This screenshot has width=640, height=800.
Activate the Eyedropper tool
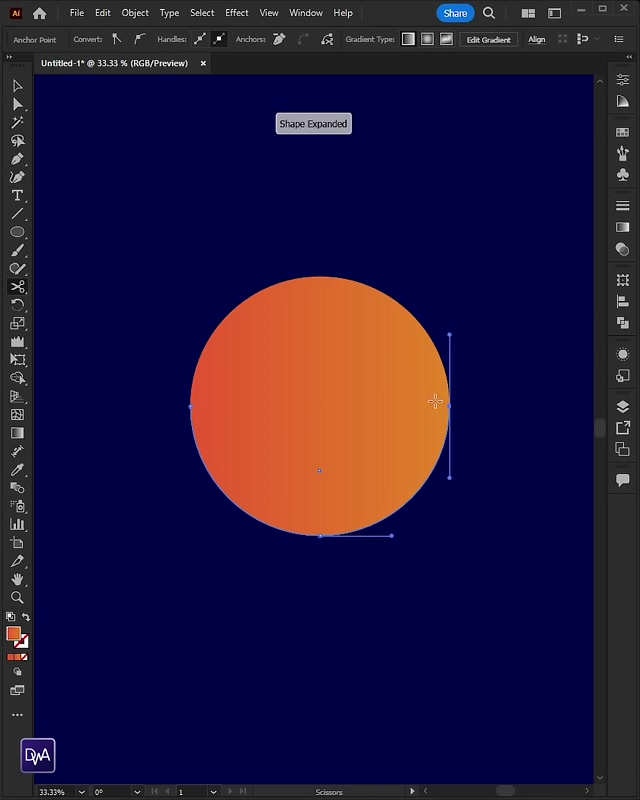click(x=17, y=469)
